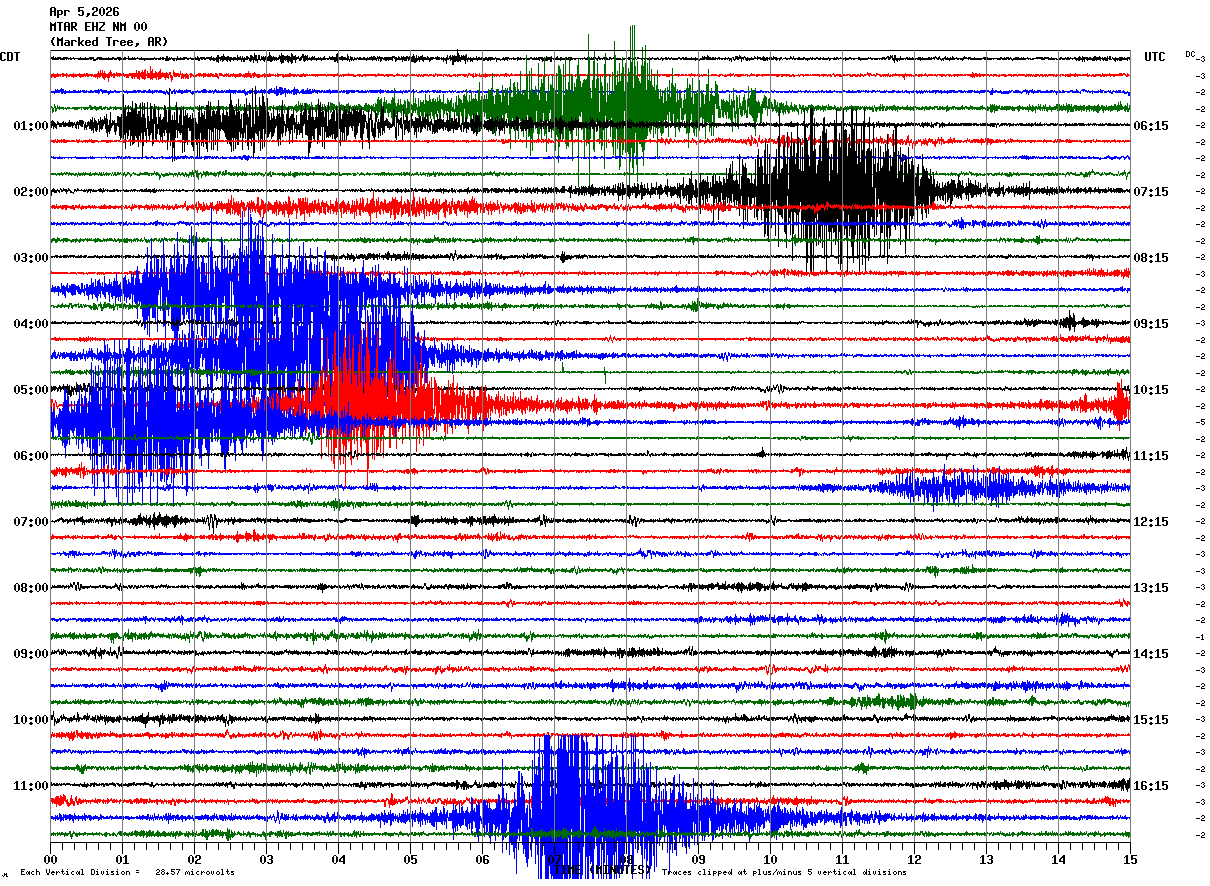This screenshot has height=886, width=1210.
Task: Click the "Each Vertical Division" scale note
Action: tap(127, 873)
